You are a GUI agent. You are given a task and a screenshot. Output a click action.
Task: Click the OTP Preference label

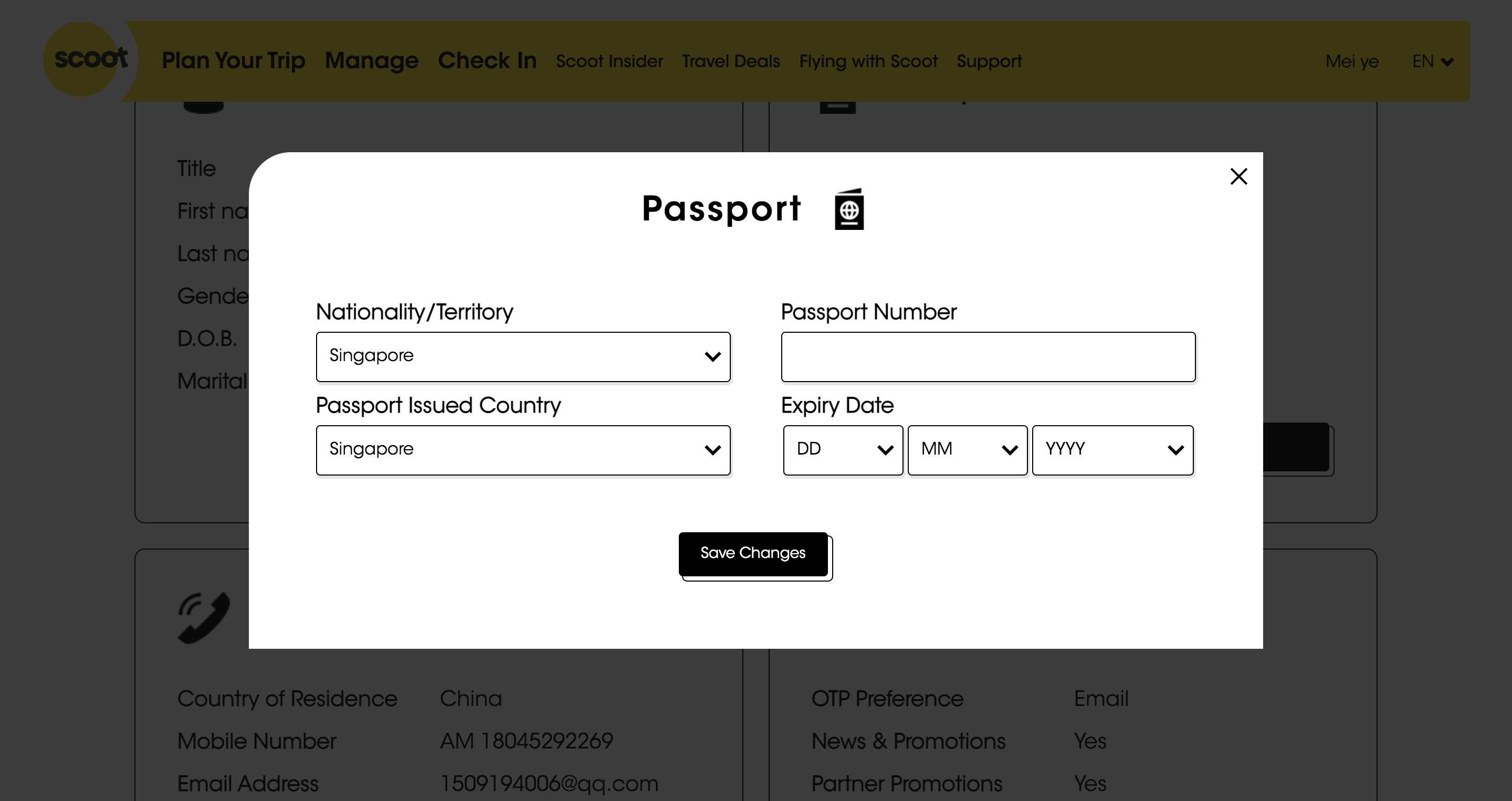click(x=887, y=698)
